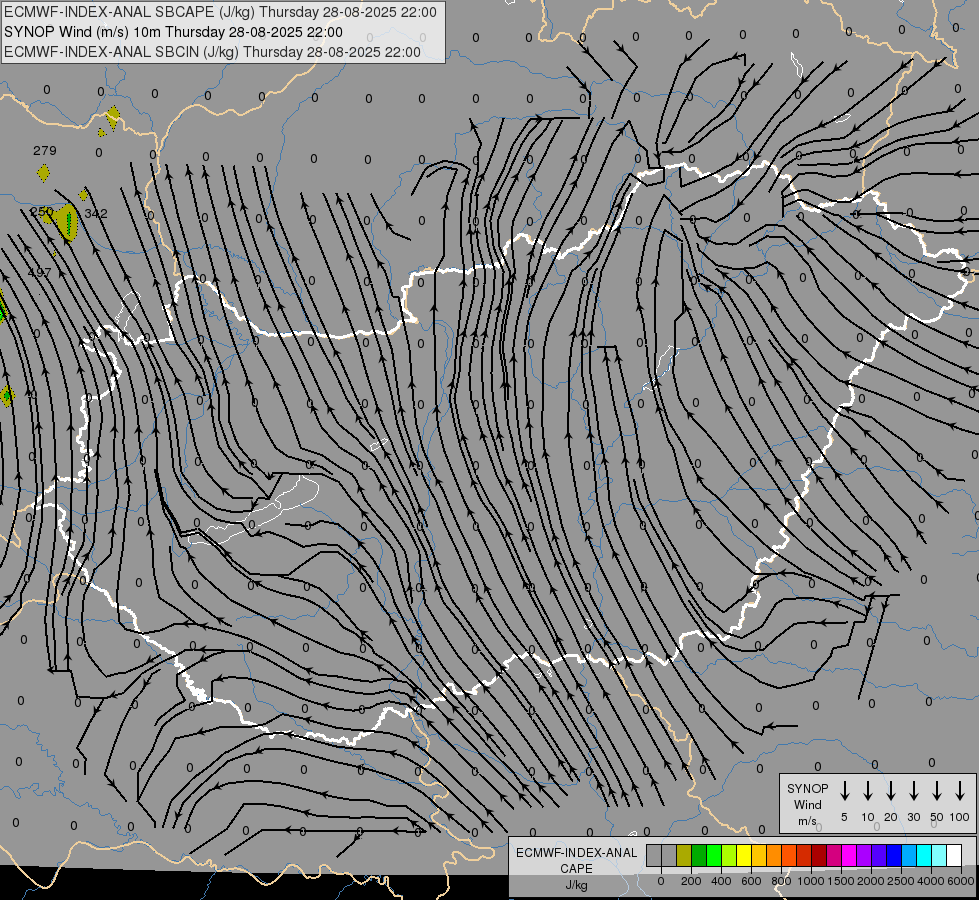Click the 'J/kg' unit label in legend
This screenshot has width=979, height=900.
click(x=576, y=885)
